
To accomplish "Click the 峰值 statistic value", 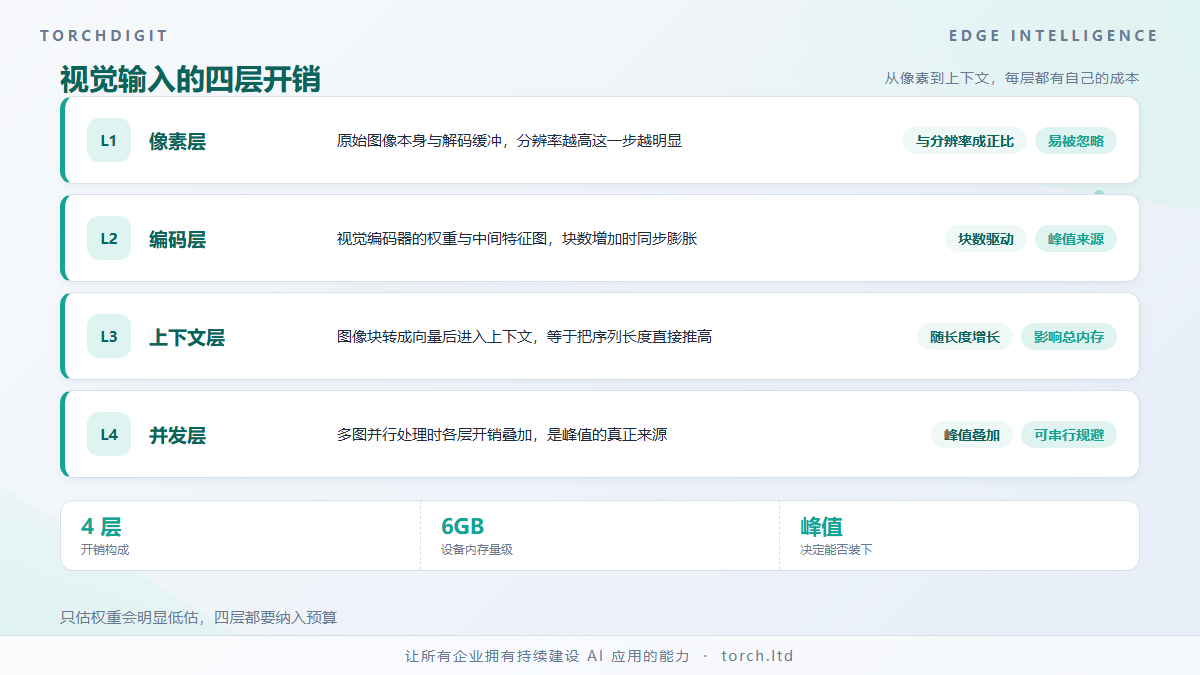I will tap(822, 527).
